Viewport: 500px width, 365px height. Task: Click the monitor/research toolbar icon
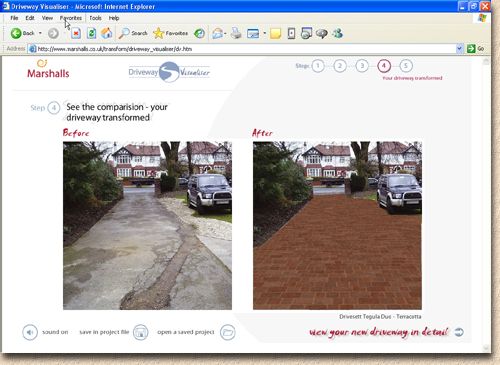306,33
